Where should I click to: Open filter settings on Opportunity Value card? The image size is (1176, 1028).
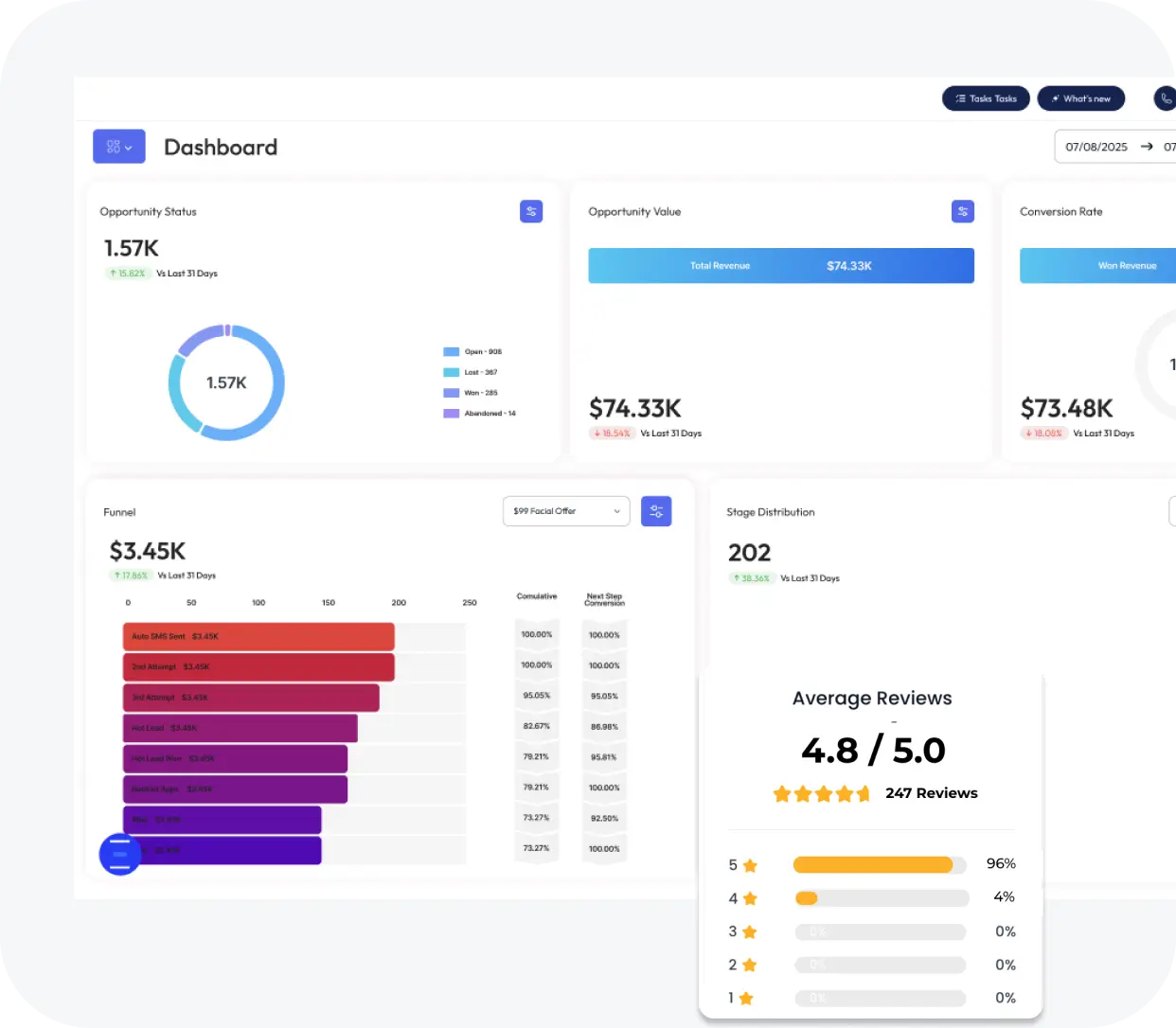[962, 211]
